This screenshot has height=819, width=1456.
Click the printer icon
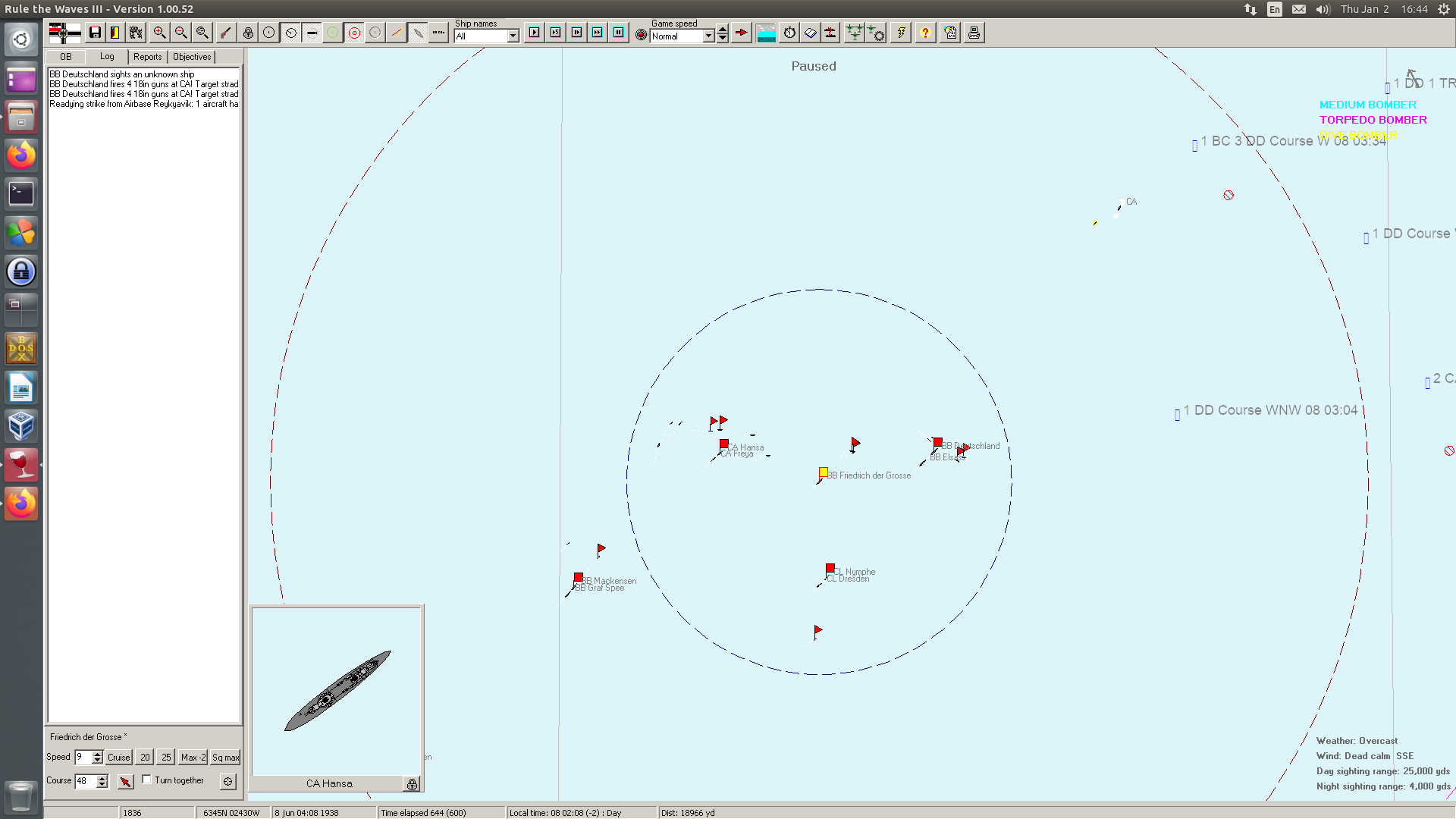tap(974, 33)
